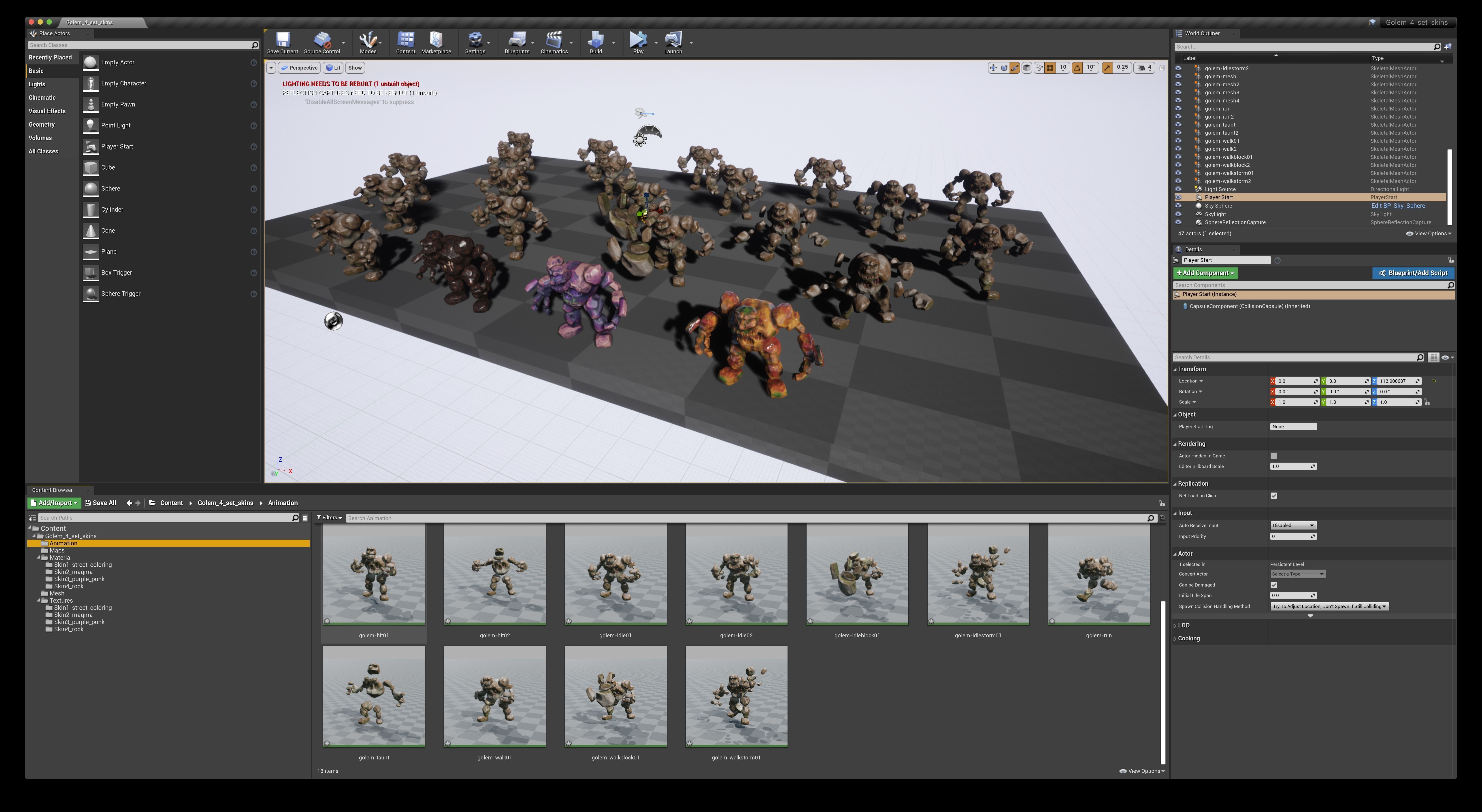1482x812 pixels.
Task: Toggle Can be Damaged checkbox
Action: point(1274,585)
